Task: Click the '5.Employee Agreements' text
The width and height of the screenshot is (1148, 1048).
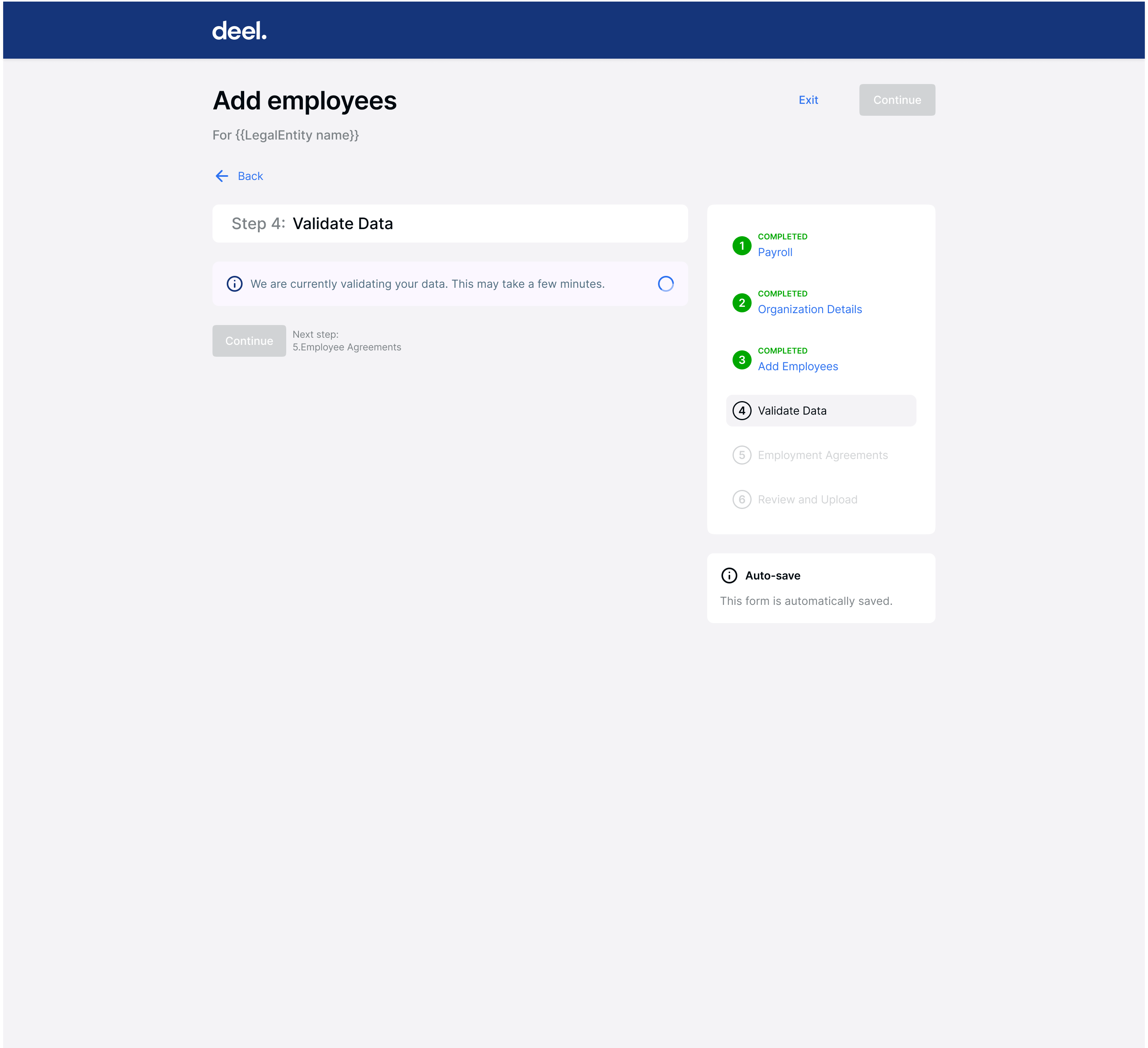Action: click(347, 347)
